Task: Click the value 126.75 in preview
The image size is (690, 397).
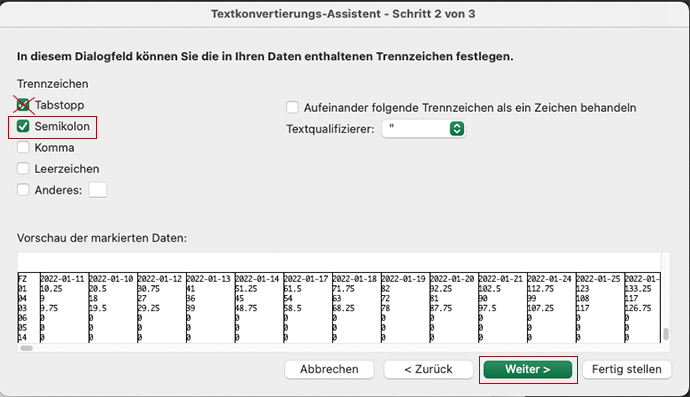Action: 638,308
